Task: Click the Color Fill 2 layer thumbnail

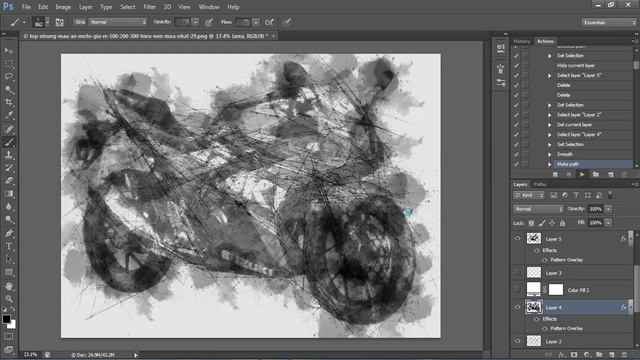Action: 533,289
